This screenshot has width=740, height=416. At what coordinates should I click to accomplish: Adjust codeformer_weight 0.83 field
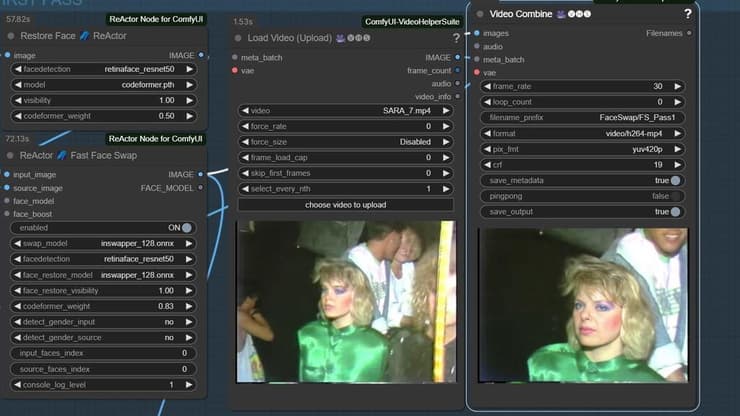tap(103, 306)
